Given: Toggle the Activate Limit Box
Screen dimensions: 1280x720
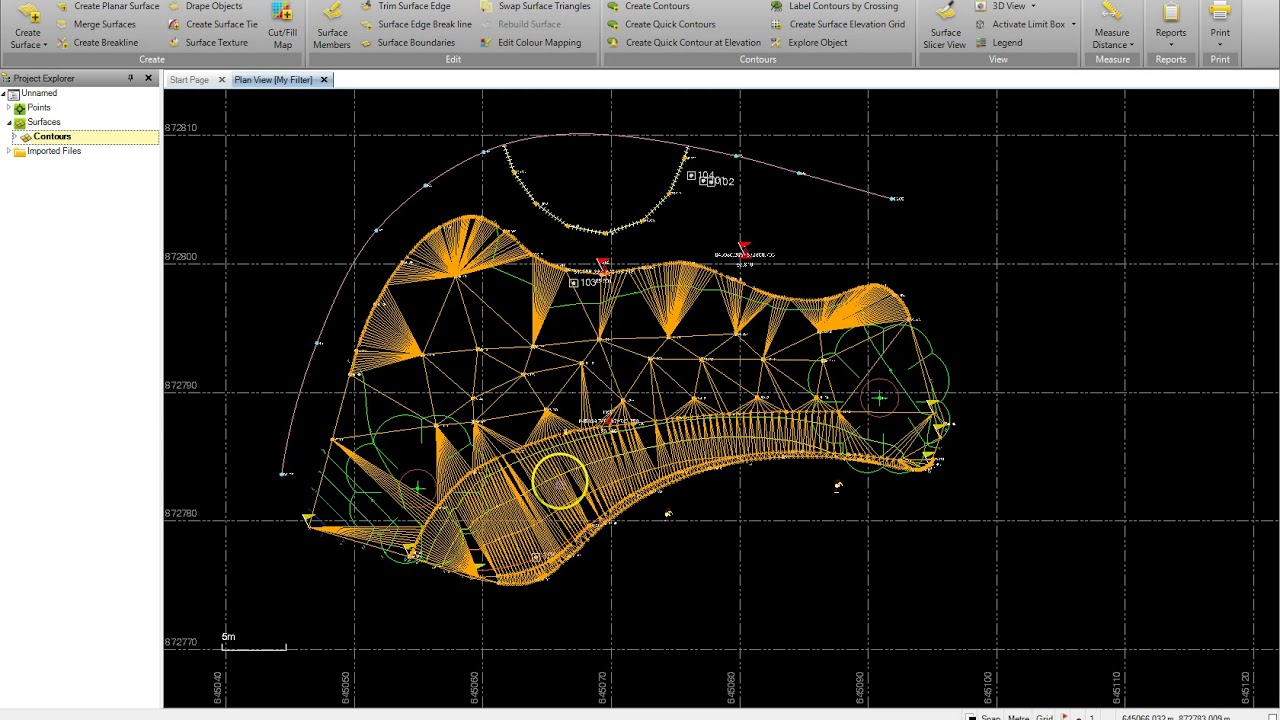Looking at the screenshot, I should pyautogui.click(x=1020, y=24).
